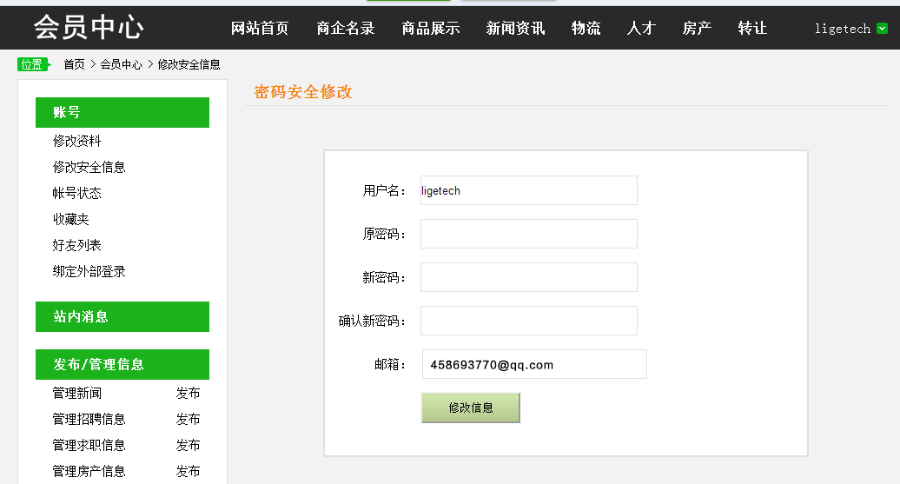Click the 密码安全修改 page heading
Viewport: 900px width, 484px height.
point(303,92)
